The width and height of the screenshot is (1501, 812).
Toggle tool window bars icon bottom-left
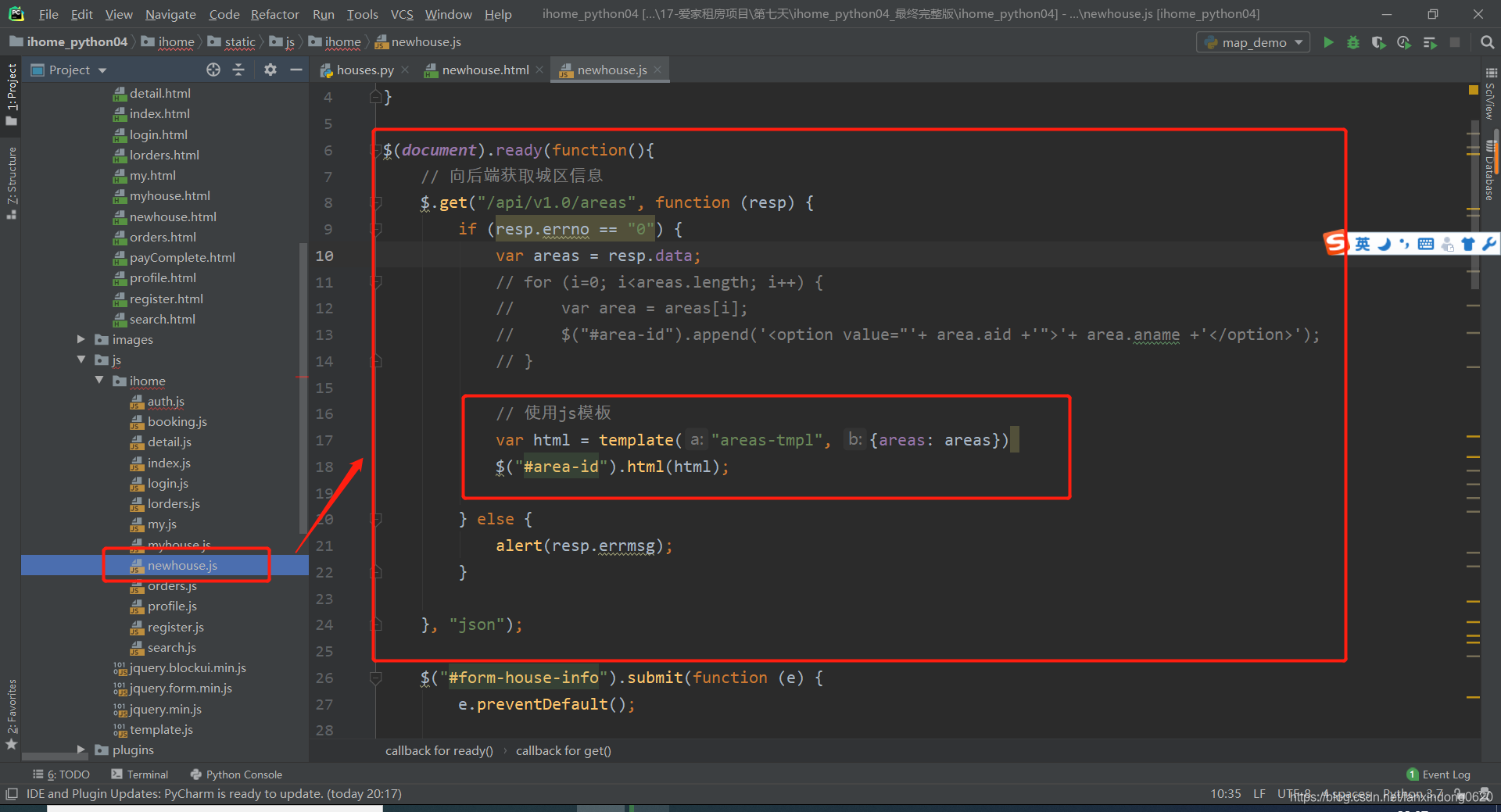(x=11, y=794)
